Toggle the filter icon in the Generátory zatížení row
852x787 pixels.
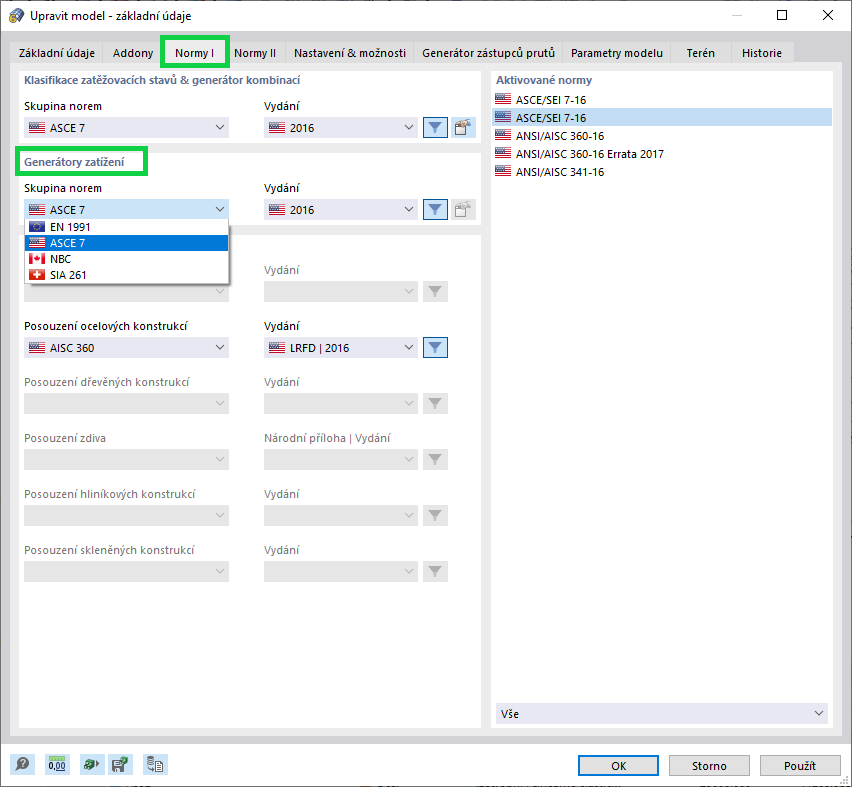(x=435, y=210)
